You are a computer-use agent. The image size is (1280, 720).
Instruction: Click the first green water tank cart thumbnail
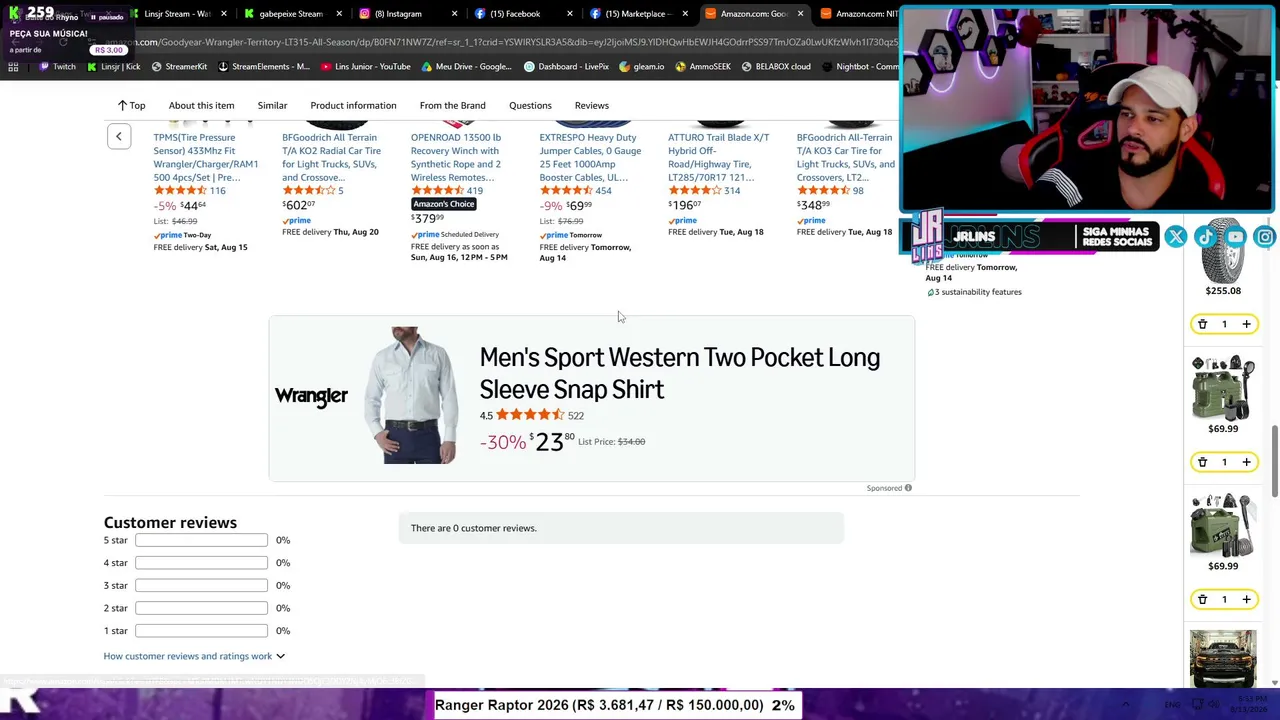1222,388
